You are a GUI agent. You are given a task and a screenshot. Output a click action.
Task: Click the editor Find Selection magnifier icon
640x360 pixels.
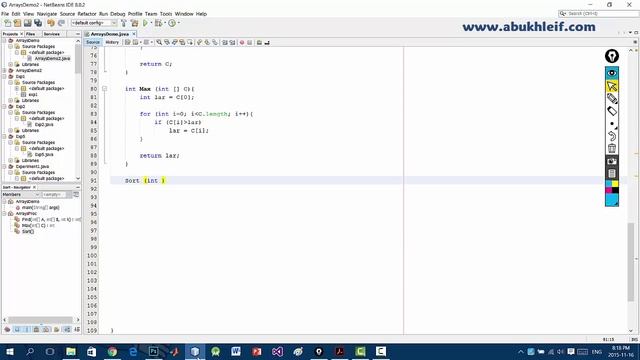click(159, 42)
